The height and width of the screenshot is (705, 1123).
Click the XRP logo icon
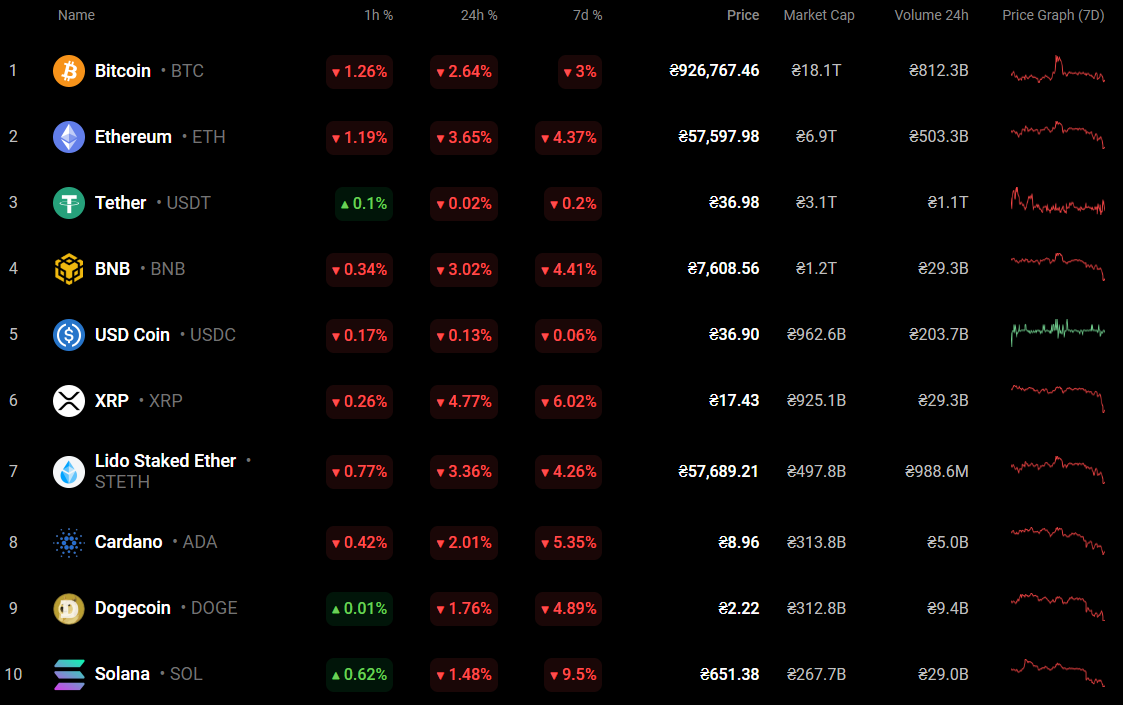(x=69, y=401)
